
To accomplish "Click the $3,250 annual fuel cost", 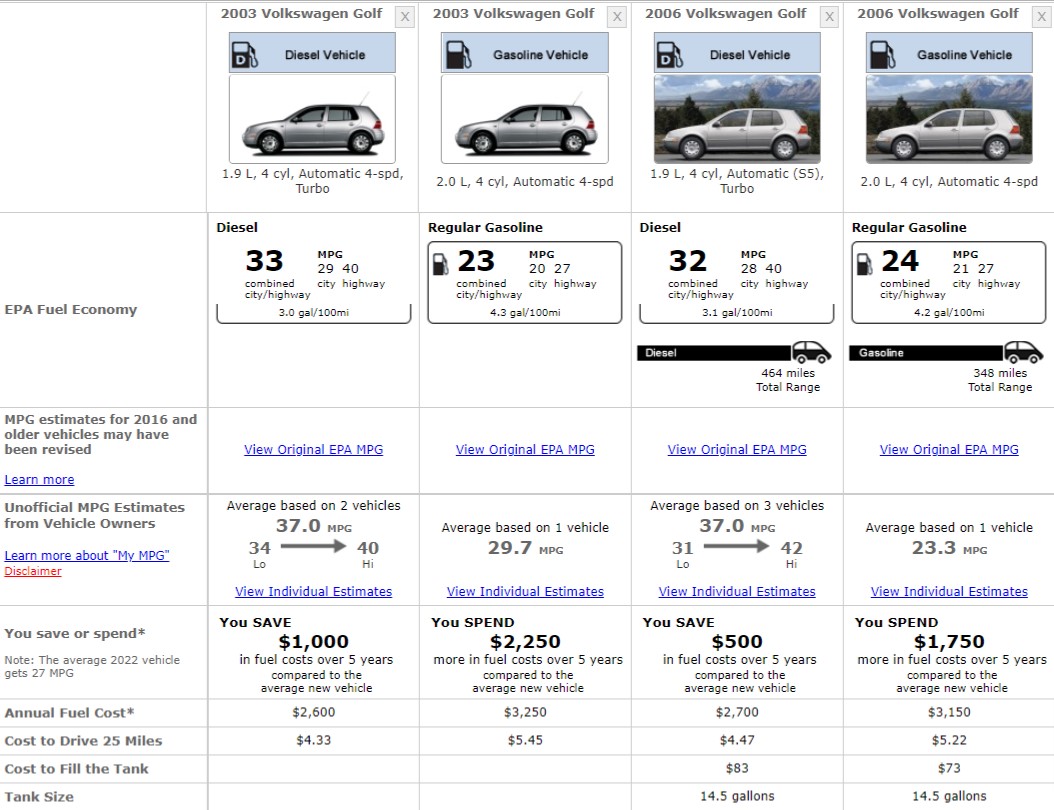I will [x=525, y=713].
